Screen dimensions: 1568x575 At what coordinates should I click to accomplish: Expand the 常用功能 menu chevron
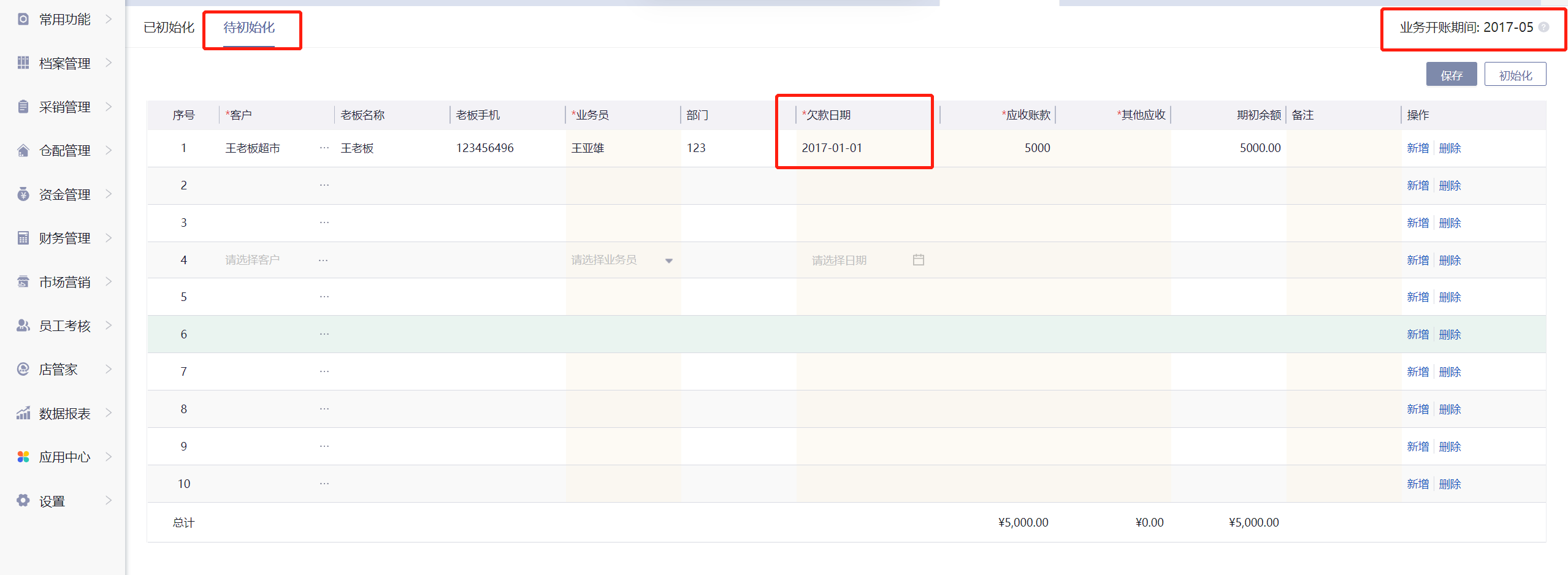(x=109, y=19)
